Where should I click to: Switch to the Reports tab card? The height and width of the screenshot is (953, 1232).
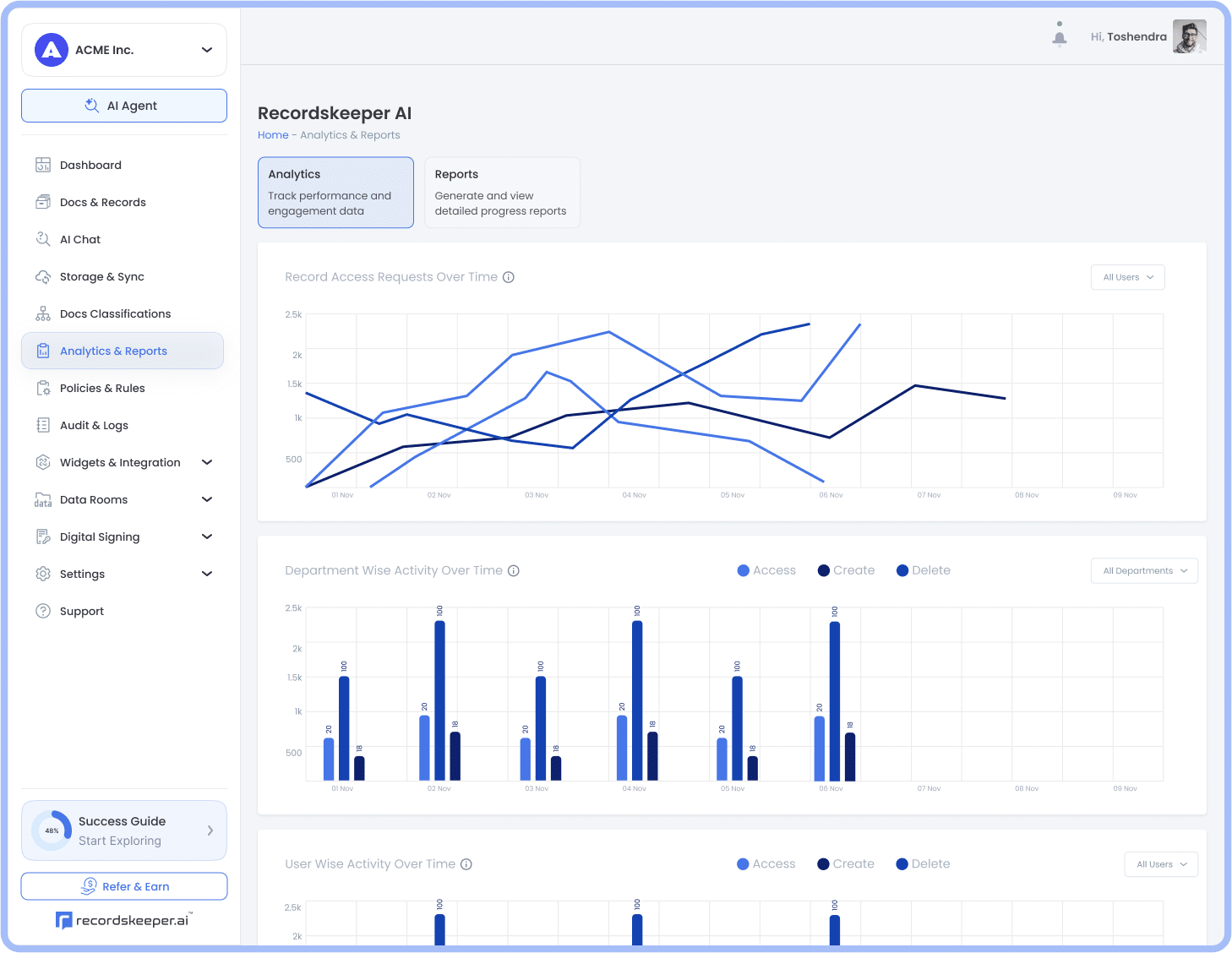point(502,193)
